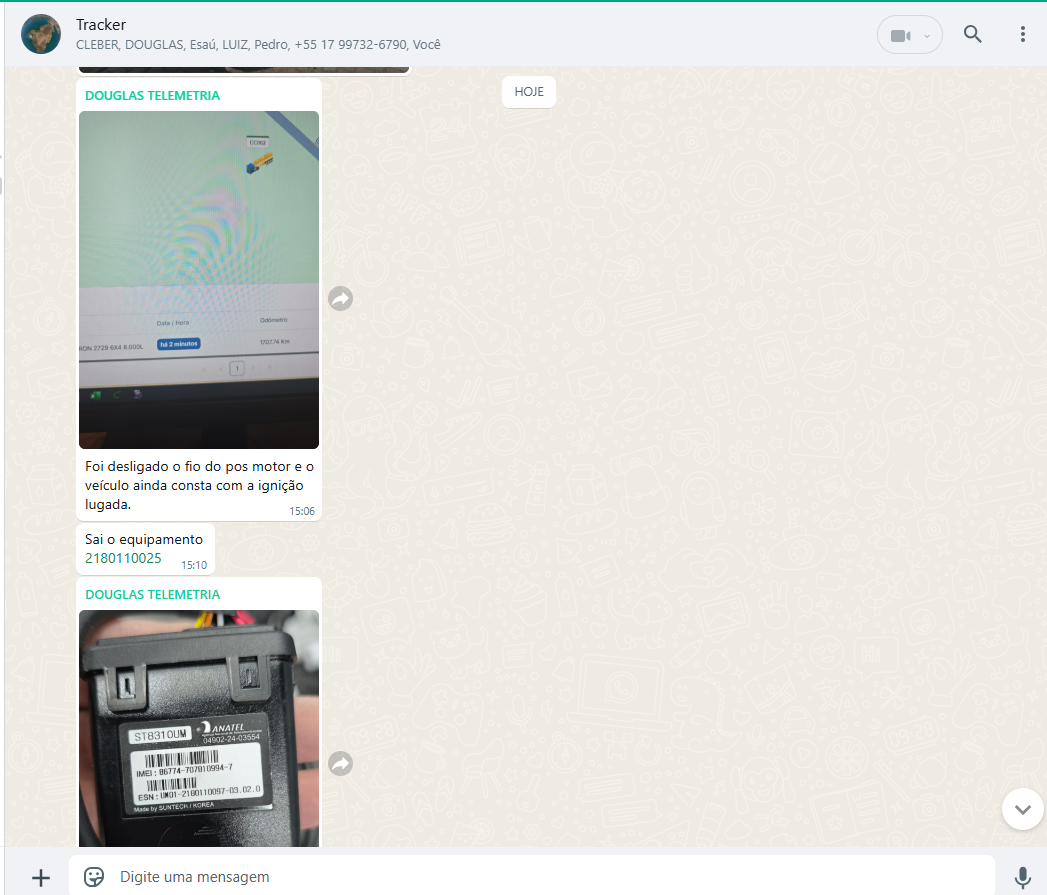Select the 'Foi desligado o fio' message text
1047x895 pixels.
pyautogui.click(x=199, y=486)
